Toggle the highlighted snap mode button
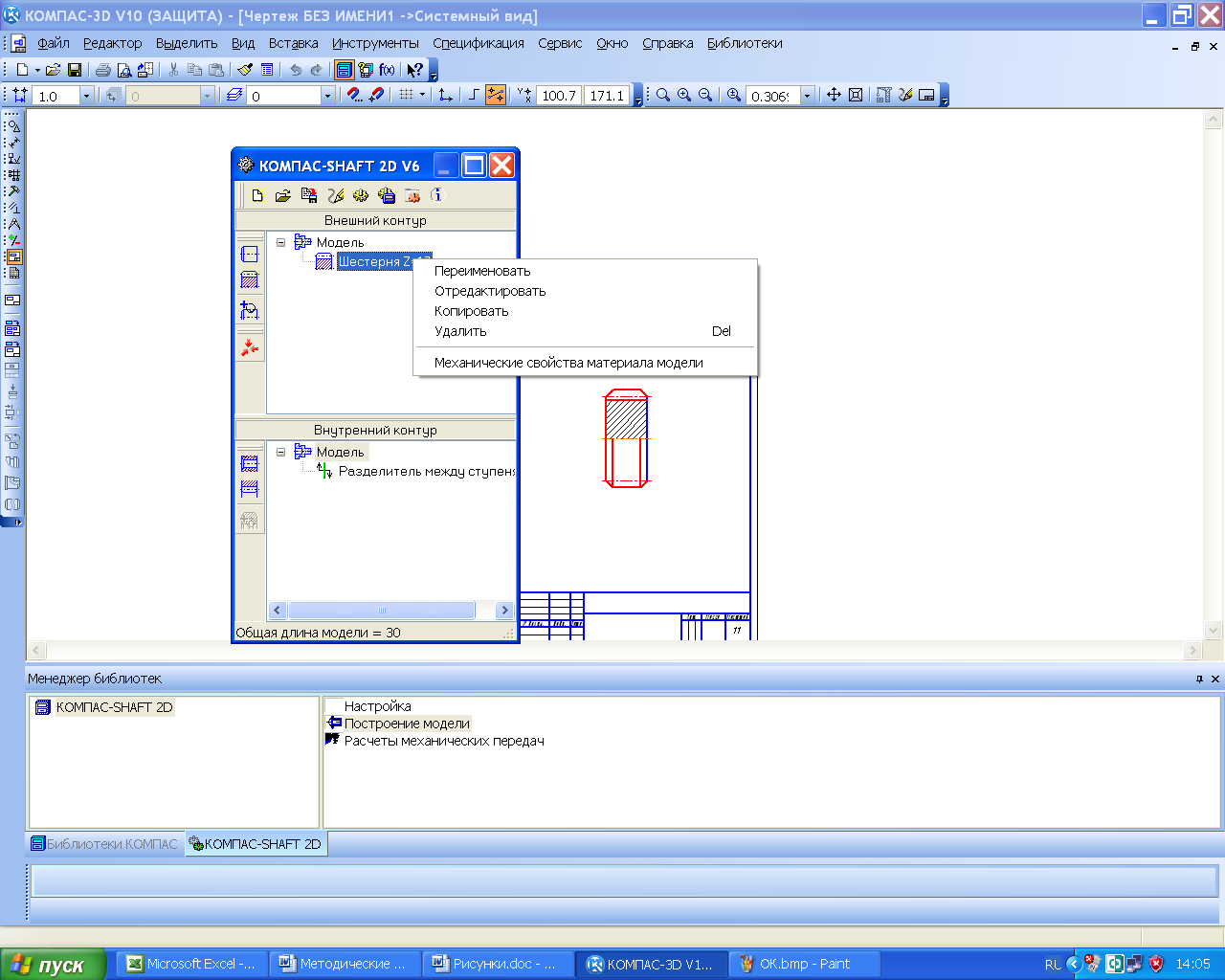The image size is (1225, 980). point(496,95)
